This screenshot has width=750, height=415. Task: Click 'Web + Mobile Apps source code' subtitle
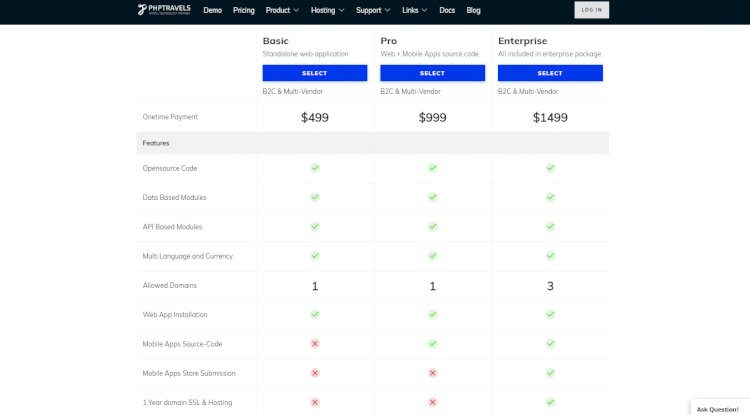(430, 54)
